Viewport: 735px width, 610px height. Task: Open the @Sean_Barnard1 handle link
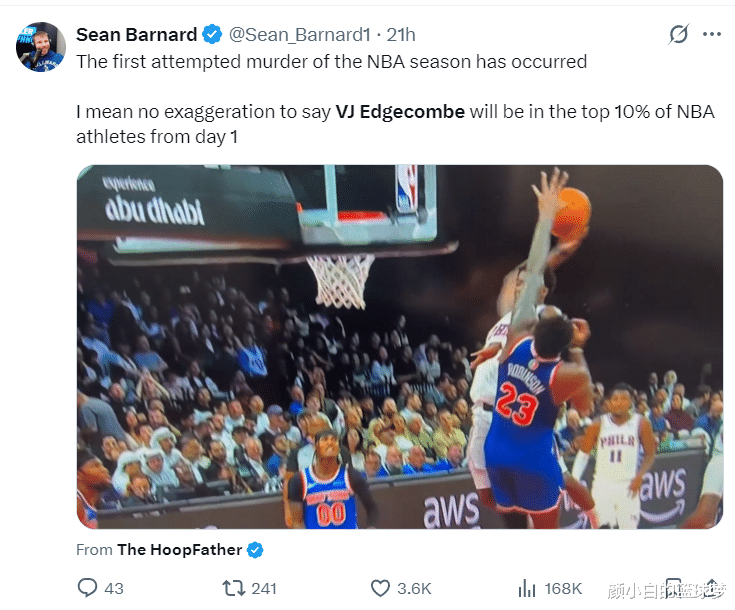[x=300, y=34]
